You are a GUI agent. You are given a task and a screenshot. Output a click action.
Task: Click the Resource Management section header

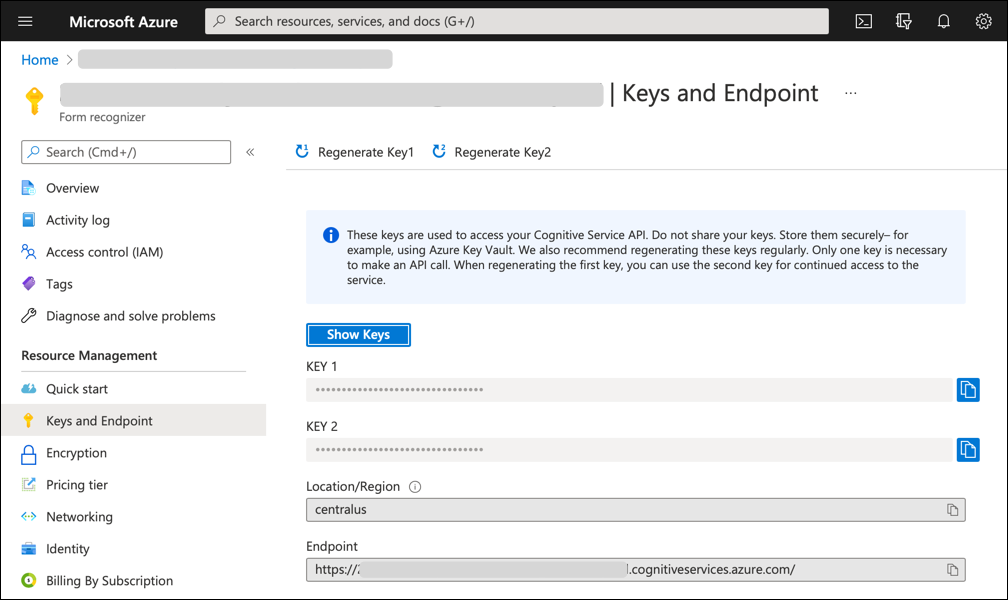(x=89, y=356)
